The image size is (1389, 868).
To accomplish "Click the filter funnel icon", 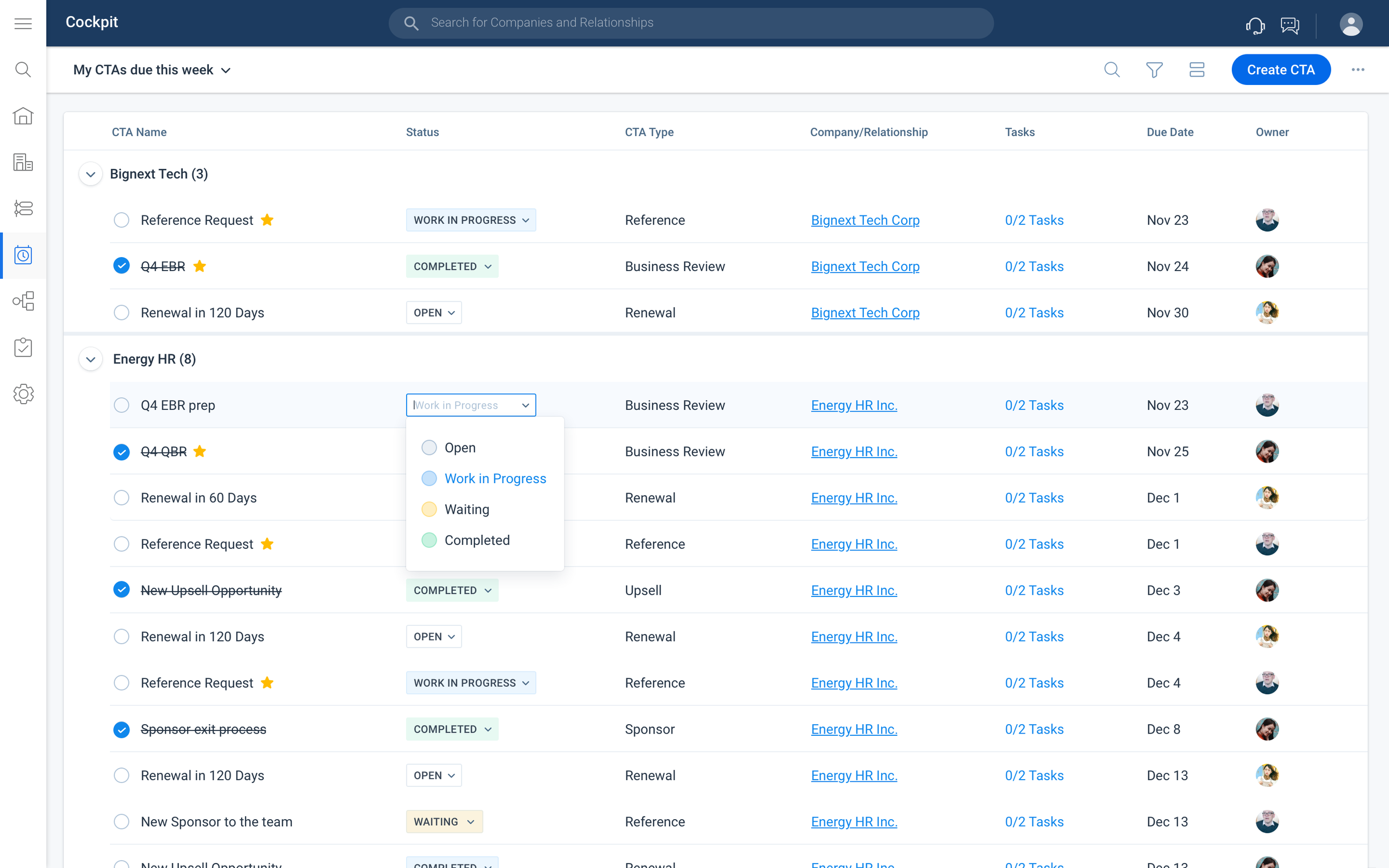I will (x=1154, y=70).
